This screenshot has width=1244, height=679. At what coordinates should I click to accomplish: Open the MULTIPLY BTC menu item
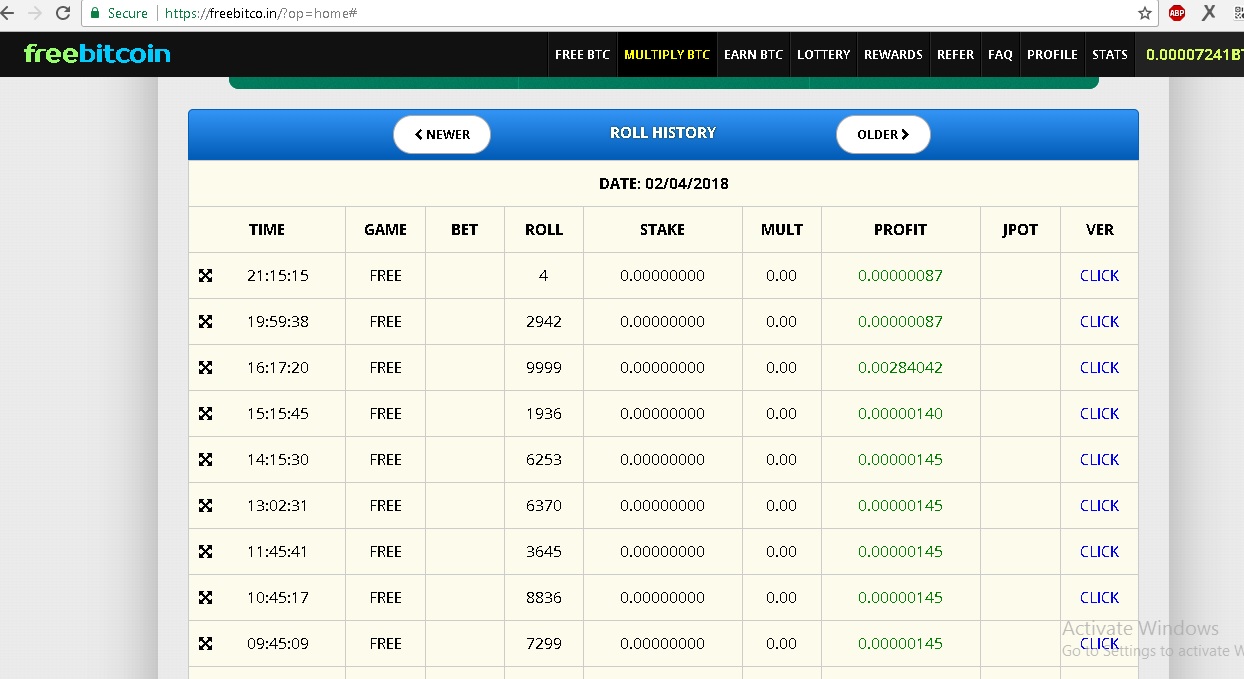[667, 55]
